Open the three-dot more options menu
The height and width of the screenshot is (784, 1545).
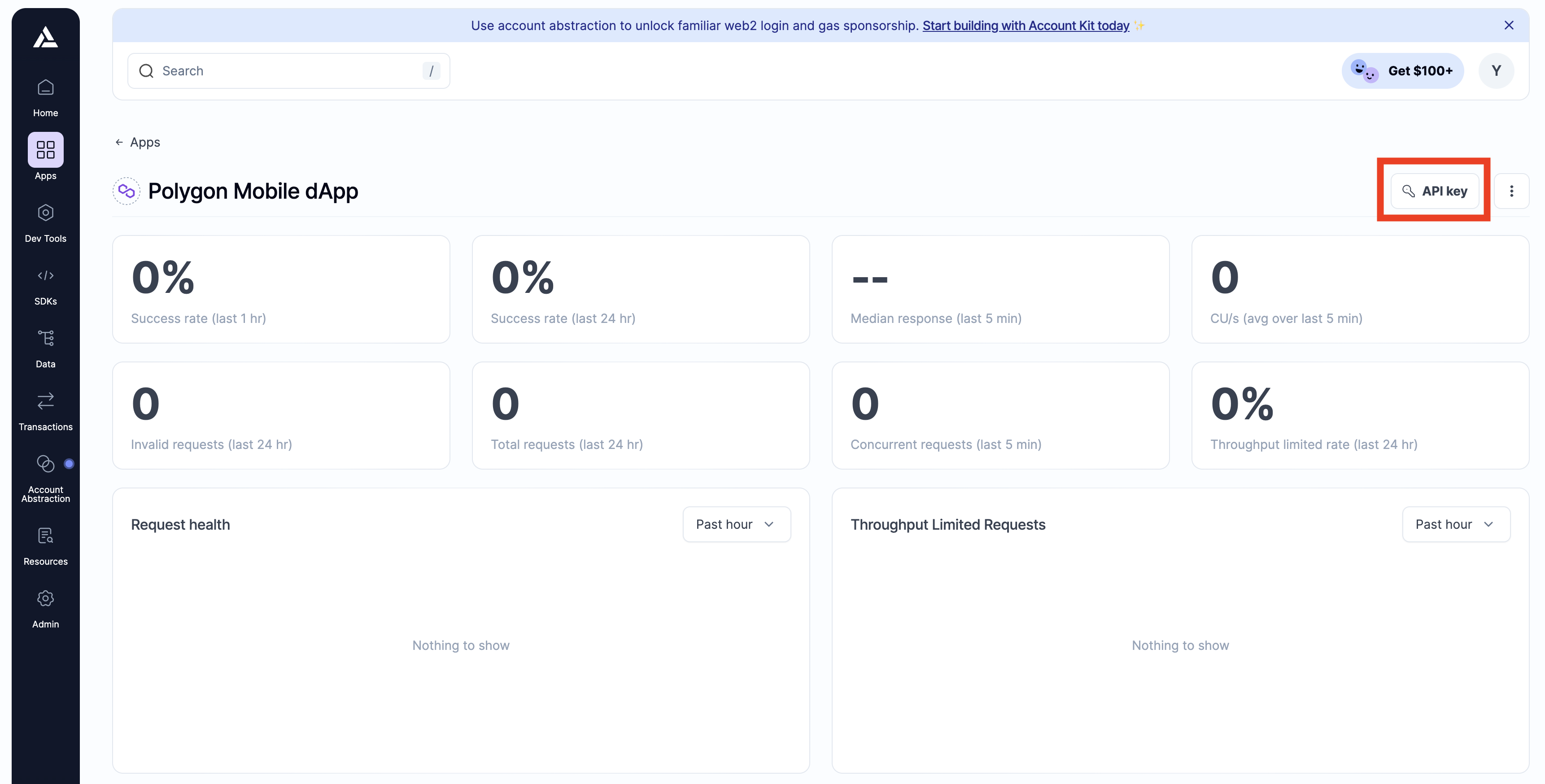[1511, 191]
